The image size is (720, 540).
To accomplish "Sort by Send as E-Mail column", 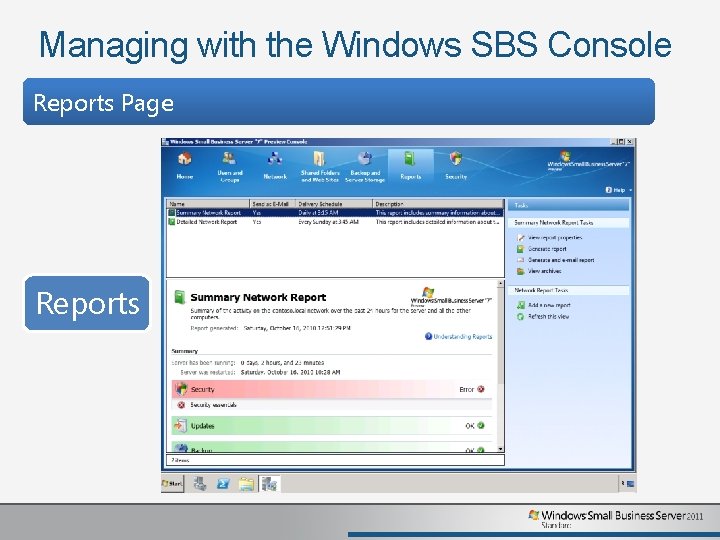I will pyautogui.click(x=273, y=203).
